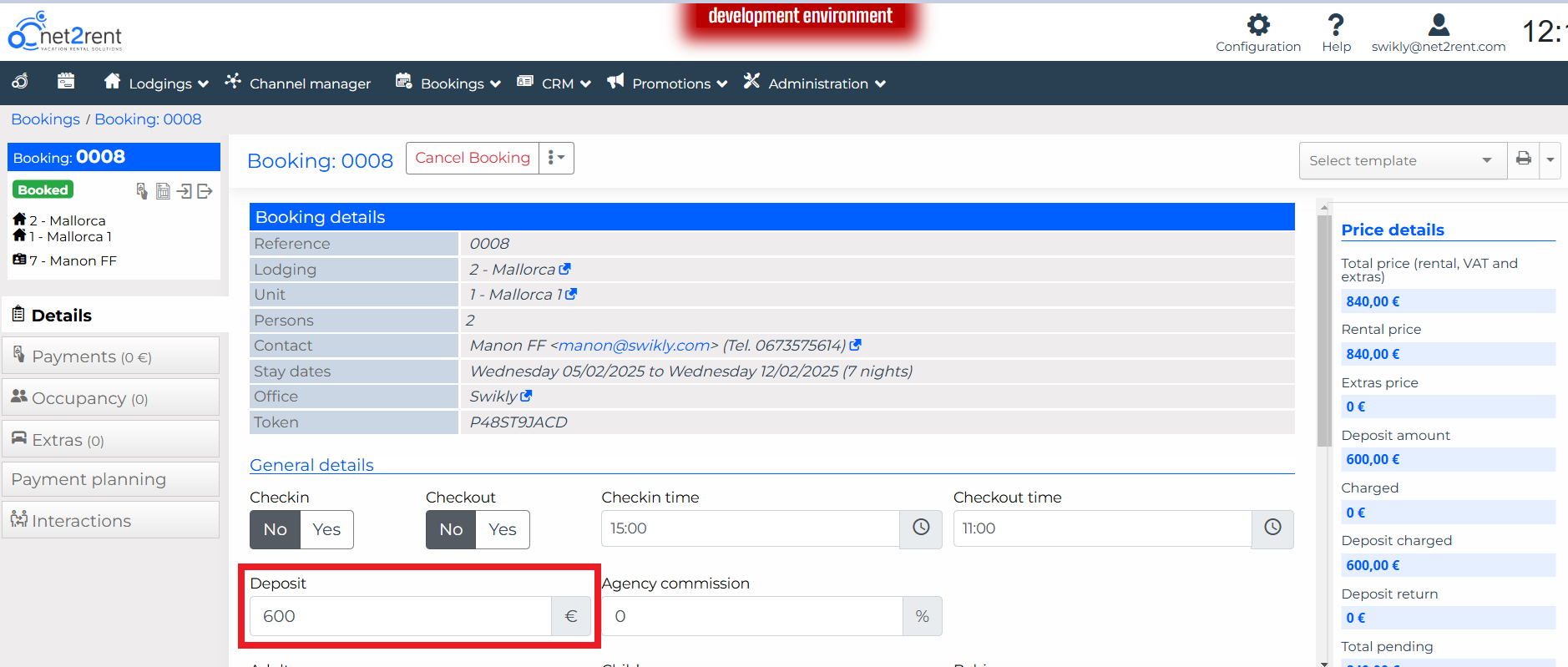Image resolution: width=1568 pixels, height=667 pixels.
Task: Click the development environment banner
Action: [x=800, y=17]
